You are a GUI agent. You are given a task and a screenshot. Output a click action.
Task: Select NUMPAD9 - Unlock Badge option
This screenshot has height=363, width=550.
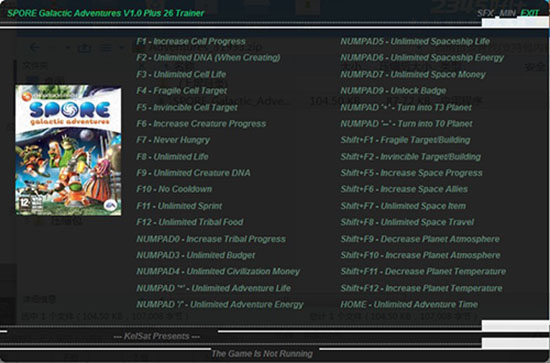(393, 91)
